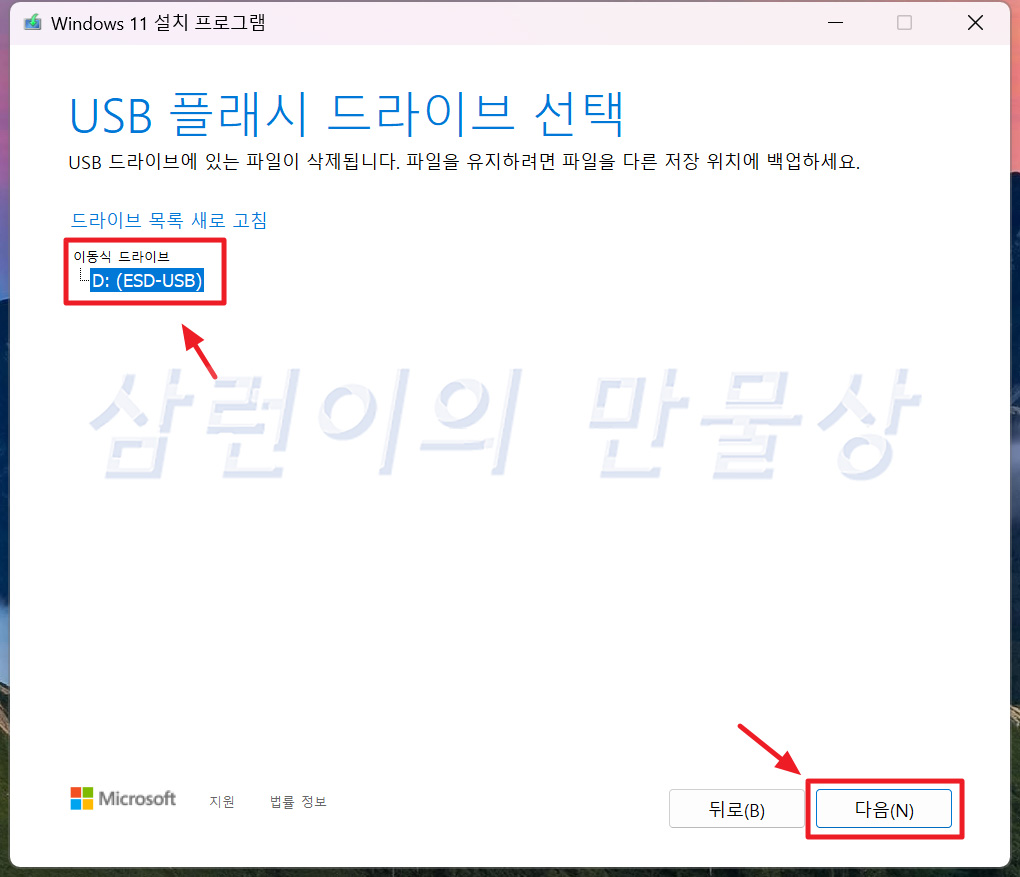The height and width of the screenshot is (877, 1020).
Task: Refresh drive list via 드라이브 목록 새로 고침
Action: (168, 220)
